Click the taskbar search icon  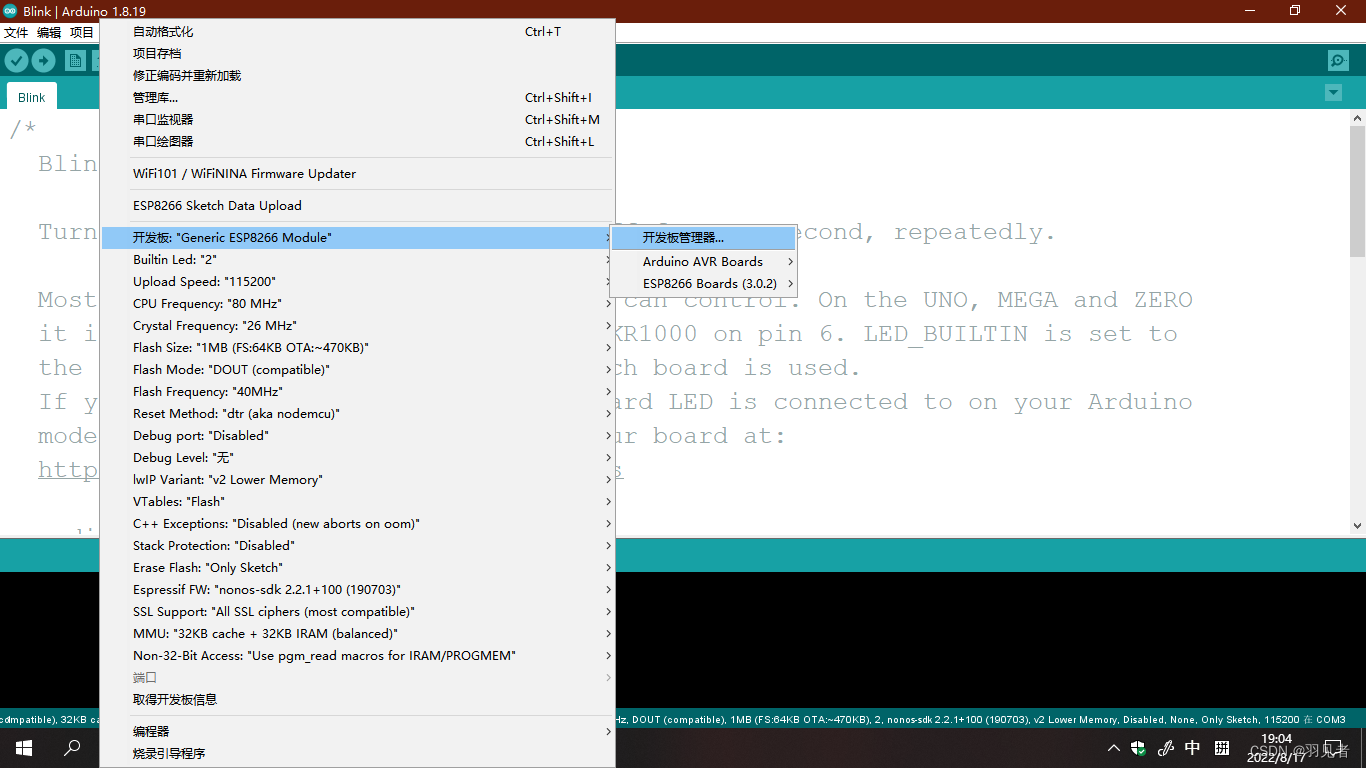tap(72, 747)
